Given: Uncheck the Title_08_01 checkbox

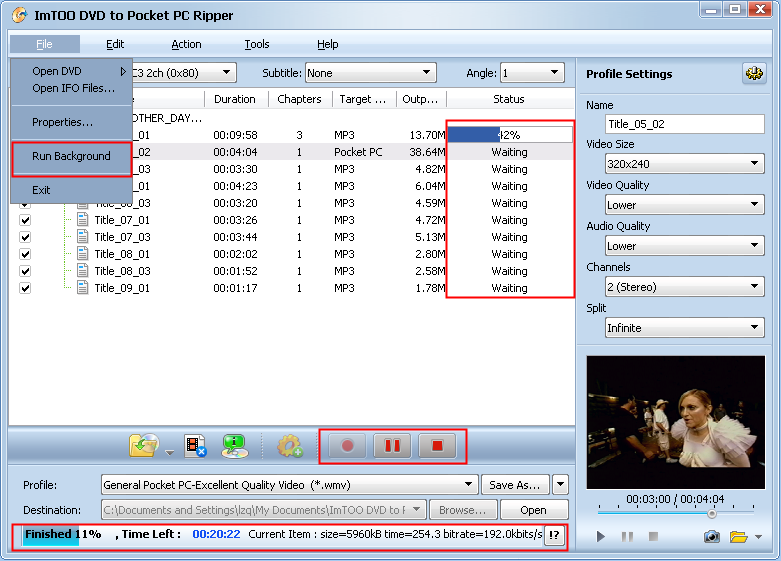Looking at the screenshot, I should [x=25, y=254].
